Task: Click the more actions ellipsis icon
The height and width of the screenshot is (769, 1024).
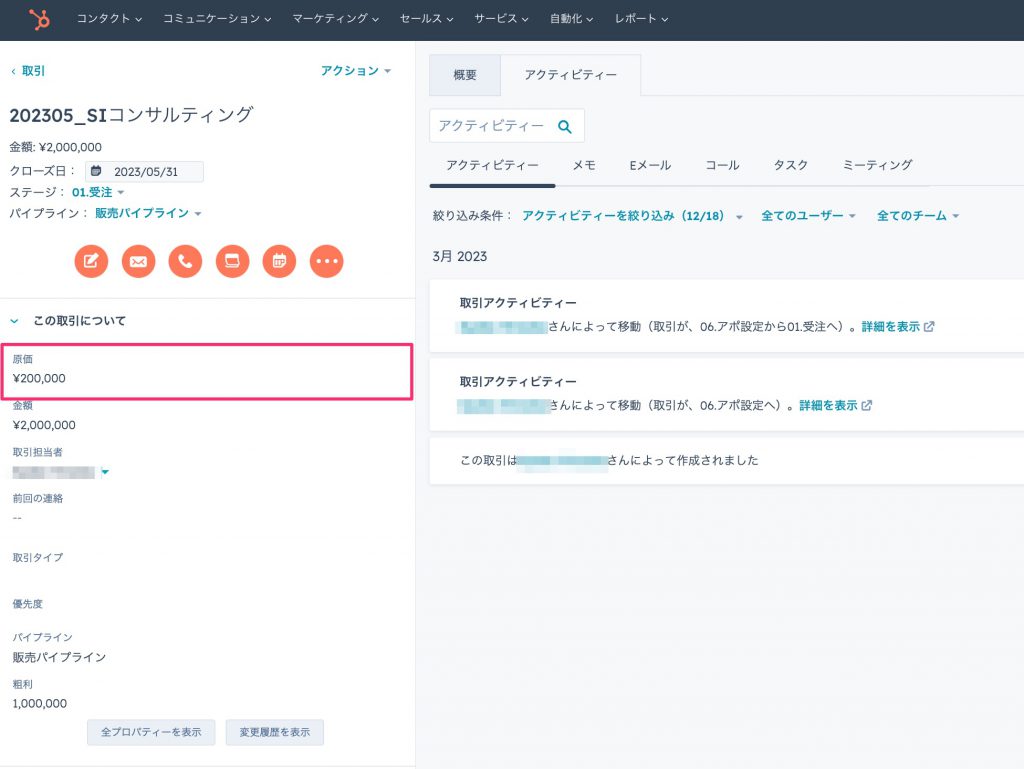Action: [326, 261]
